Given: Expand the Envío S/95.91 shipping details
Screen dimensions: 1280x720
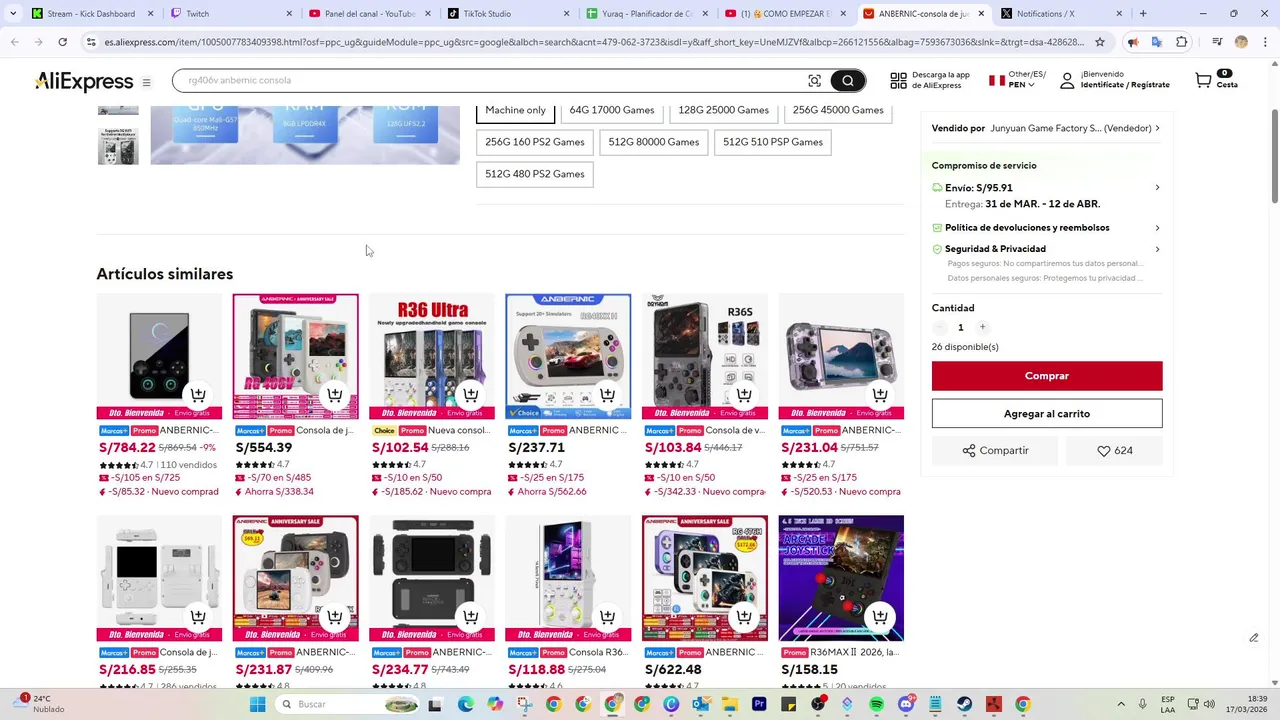Looking at the screenshot, I should (1046, 188).
